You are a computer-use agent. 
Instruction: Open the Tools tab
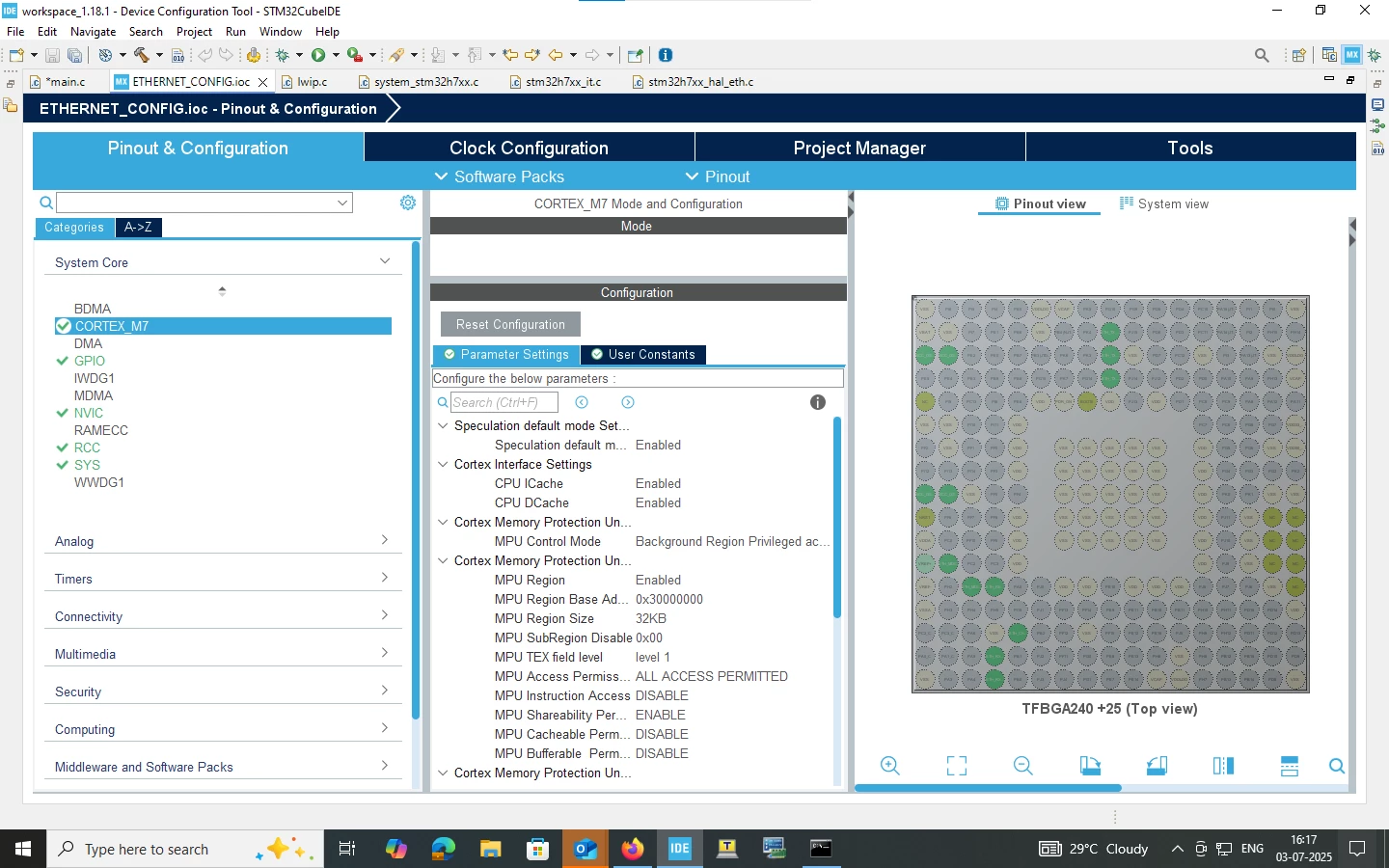(1190, 148)
